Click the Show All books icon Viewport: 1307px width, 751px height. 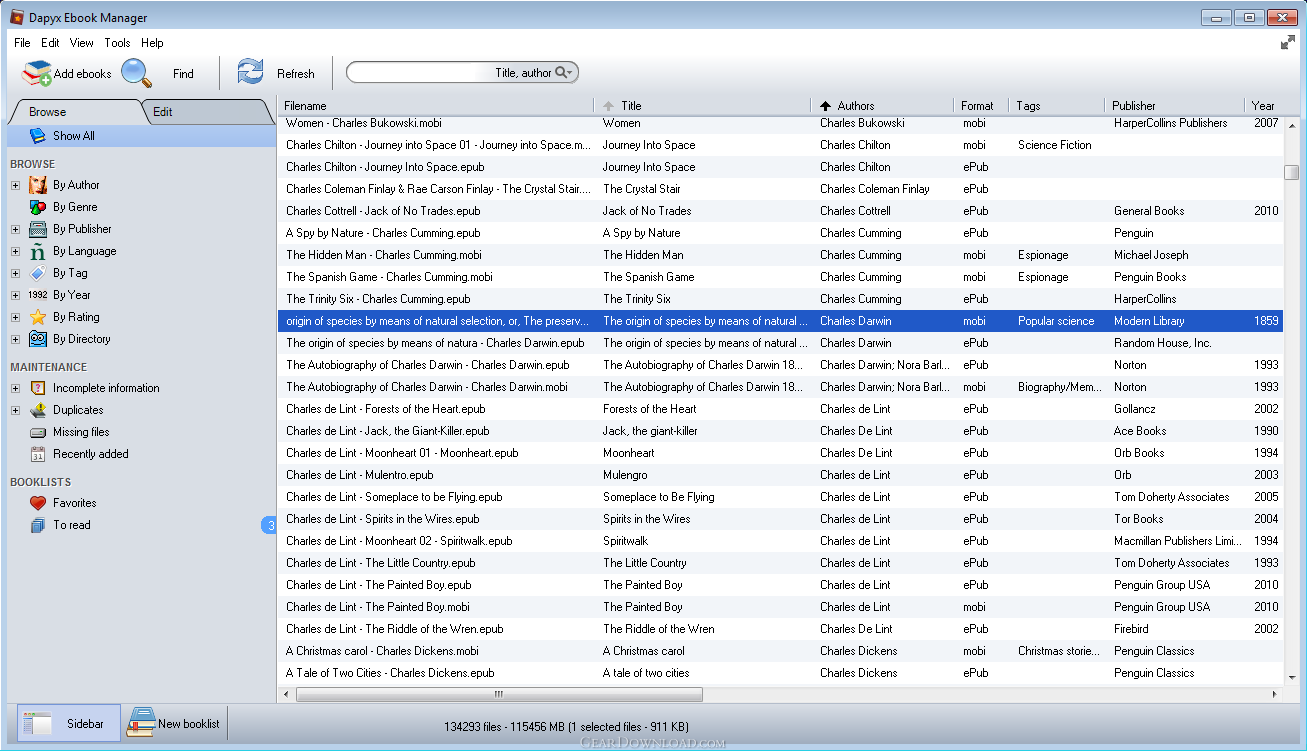tap(37, 136)
